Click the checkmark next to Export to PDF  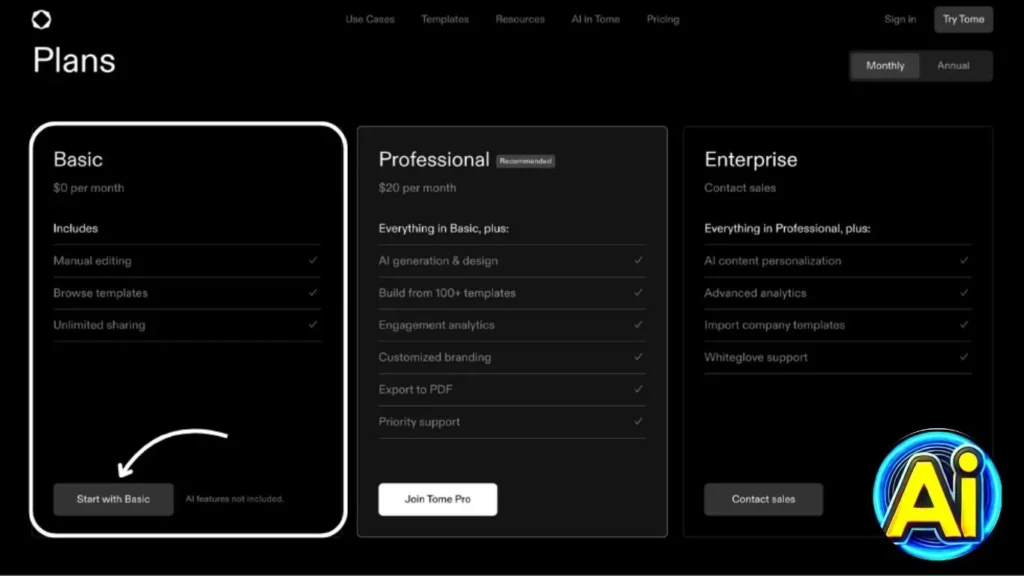click(x=638, y=389)
